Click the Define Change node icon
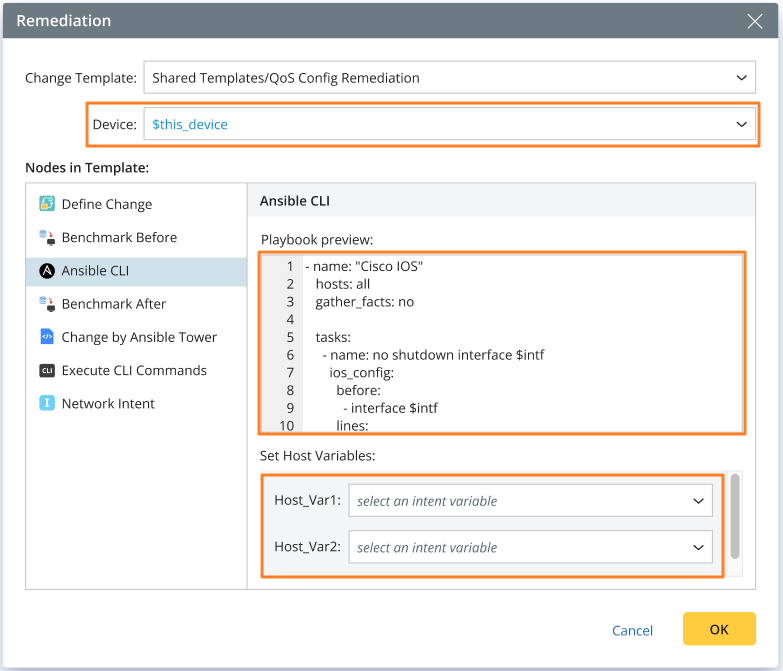 (x=47, y=204)
